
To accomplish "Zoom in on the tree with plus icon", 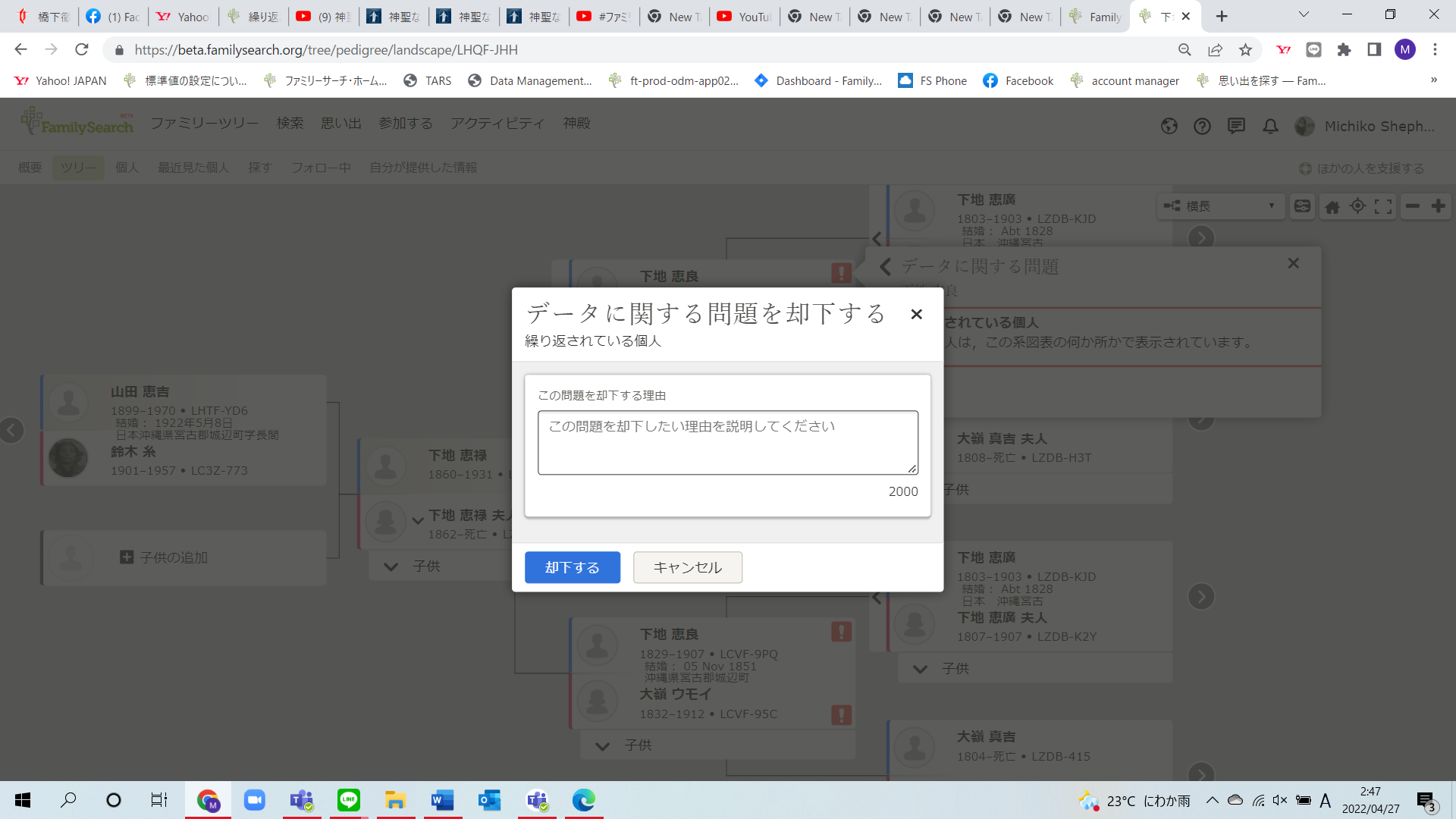I will click(1439, 206).
